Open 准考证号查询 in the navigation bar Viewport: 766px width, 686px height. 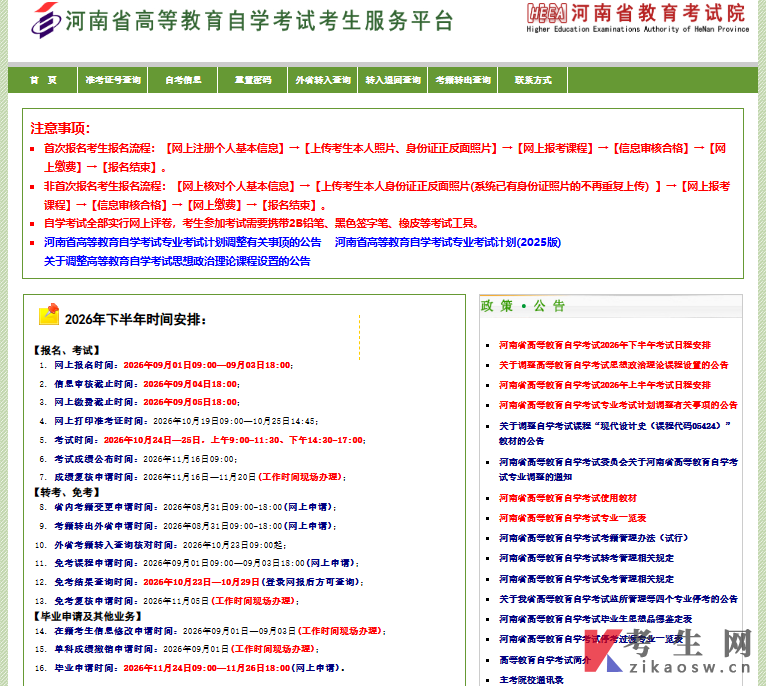[x=113, y=80]
